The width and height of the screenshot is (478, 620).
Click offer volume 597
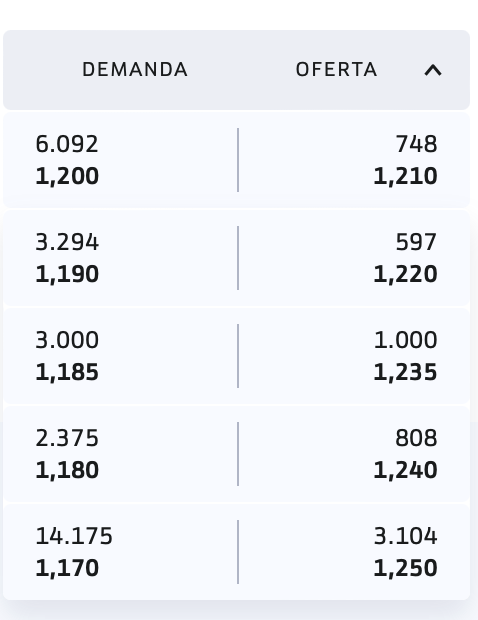point(416,242)
